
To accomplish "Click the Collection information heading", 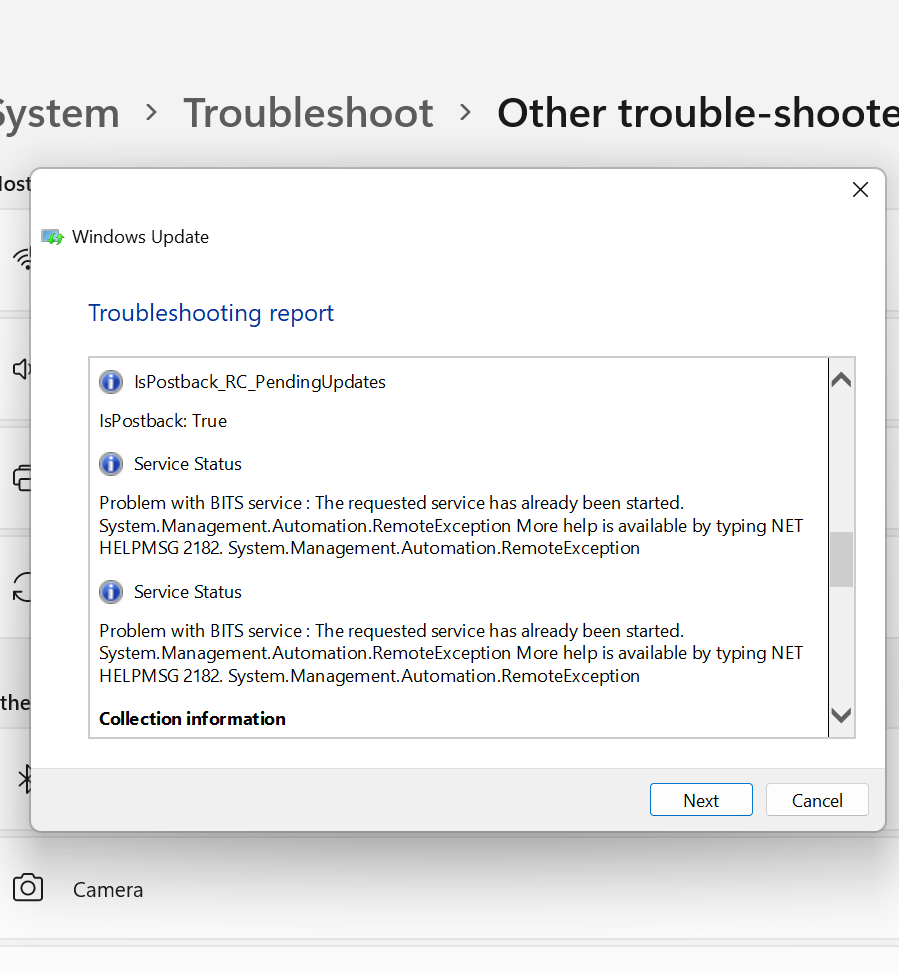I will click(192, 719).
